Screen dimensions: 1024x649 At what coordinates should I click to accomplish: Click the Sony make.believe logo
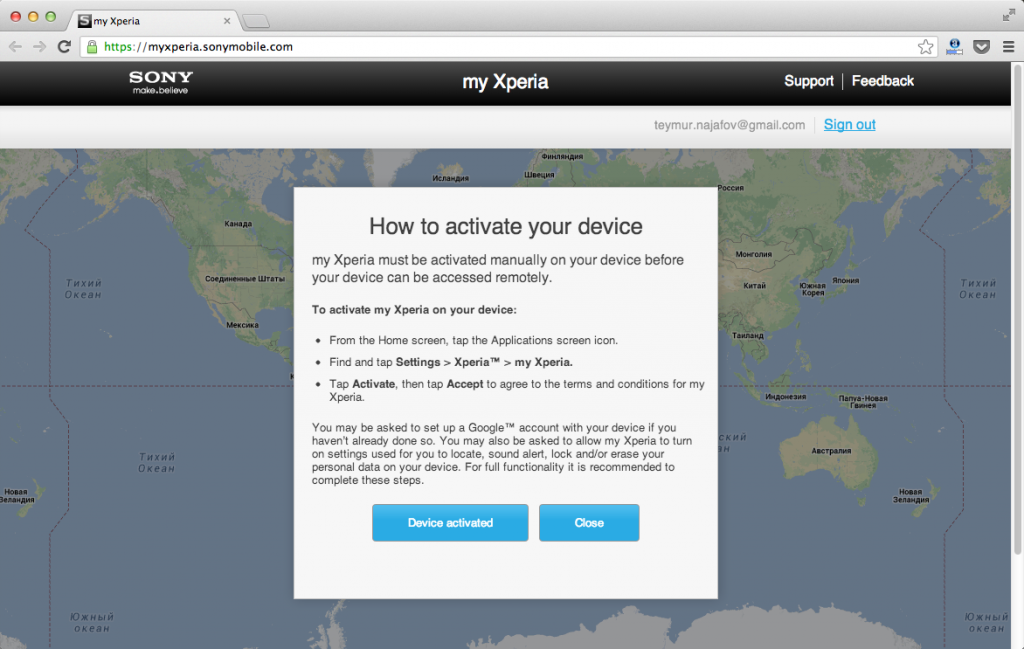[161, 82]
